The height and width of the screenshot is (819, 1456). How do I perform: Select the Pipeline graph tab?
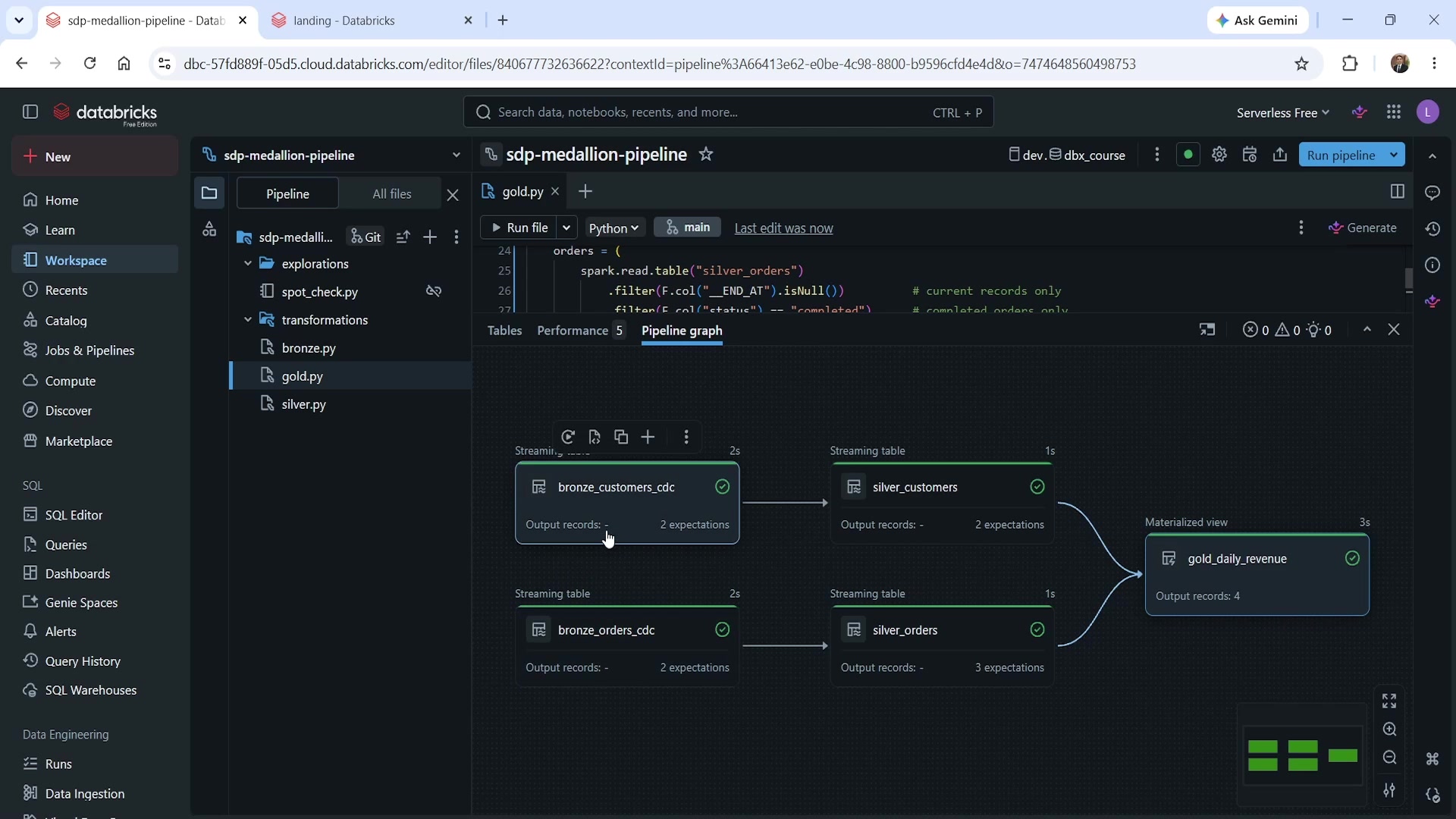682,331
